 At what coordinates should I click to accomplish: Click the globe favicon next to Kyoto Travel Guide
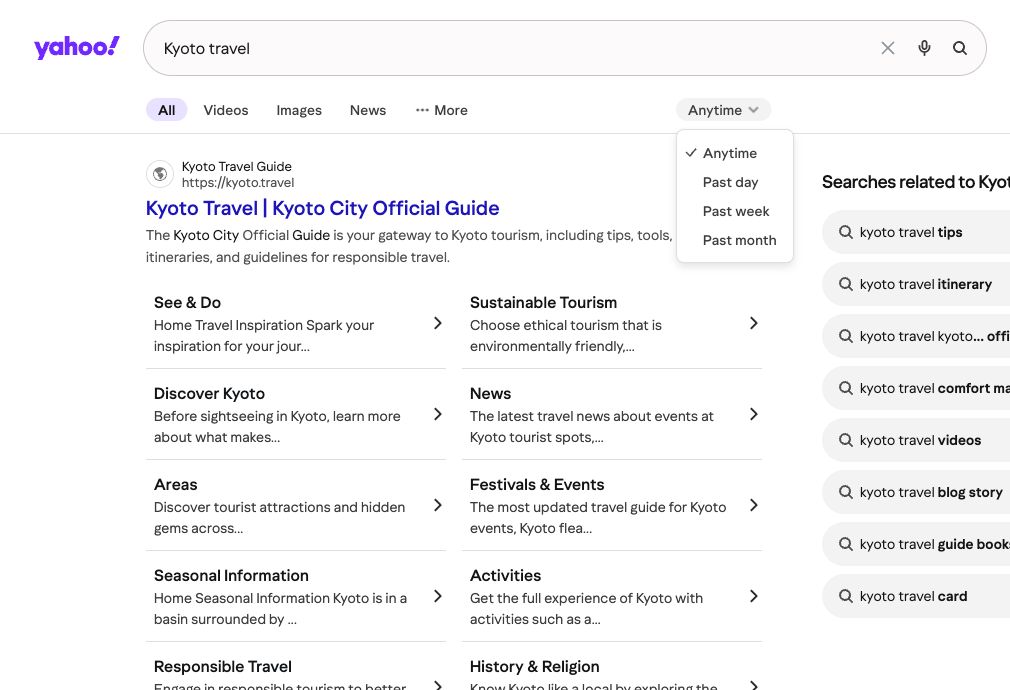click(160, 174)
